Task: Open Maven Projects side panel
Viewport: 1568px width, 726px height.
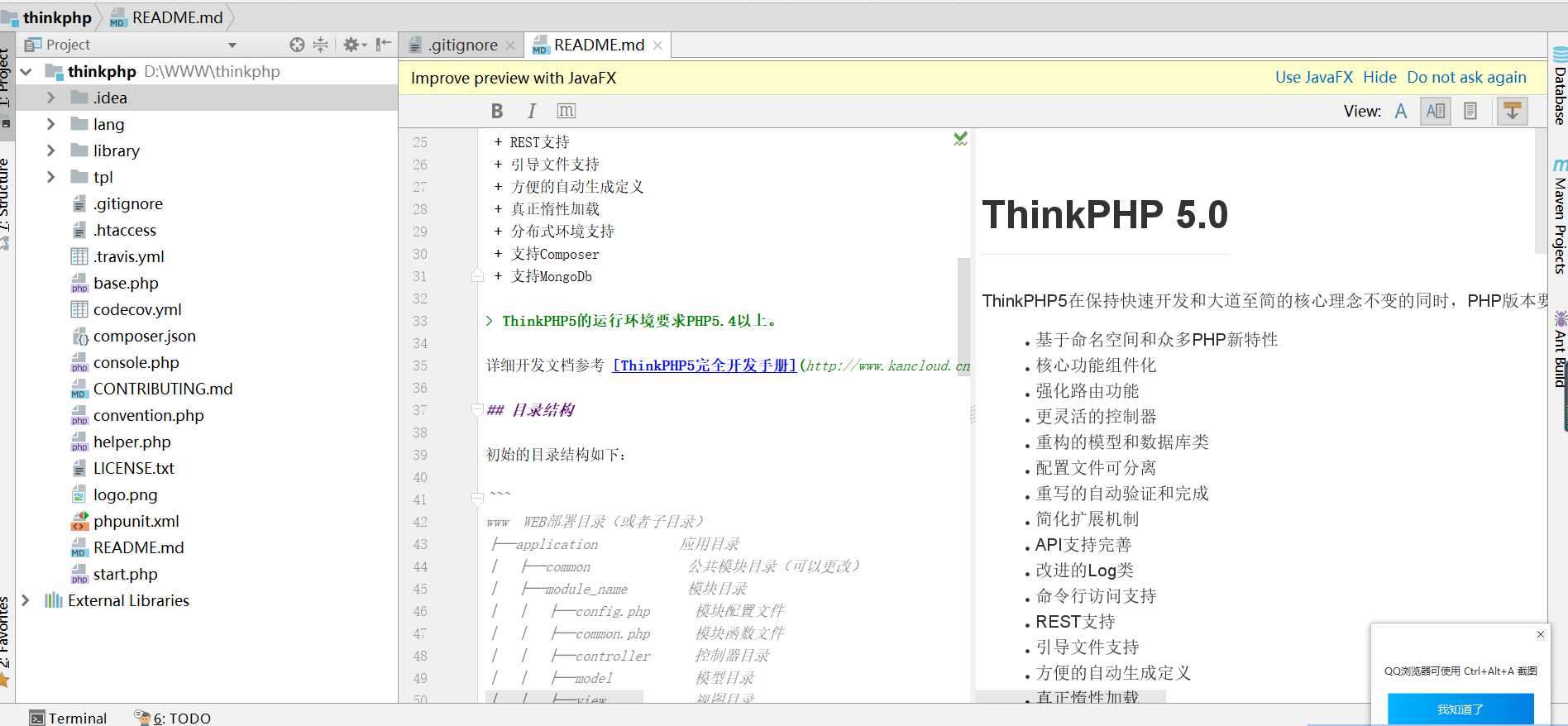Action: click(x=1559, y=216)
